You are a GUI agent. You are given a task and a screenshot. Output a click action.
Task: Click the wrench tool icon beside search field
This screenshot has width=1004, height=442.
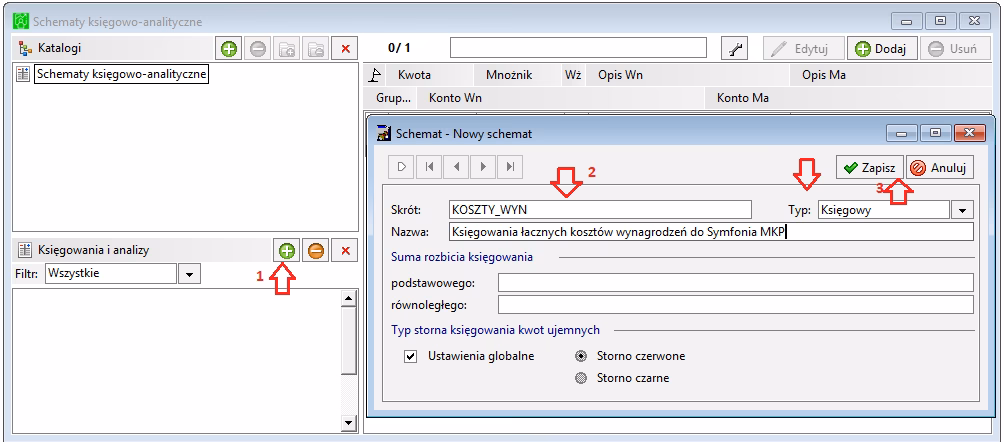coord(735,48)
